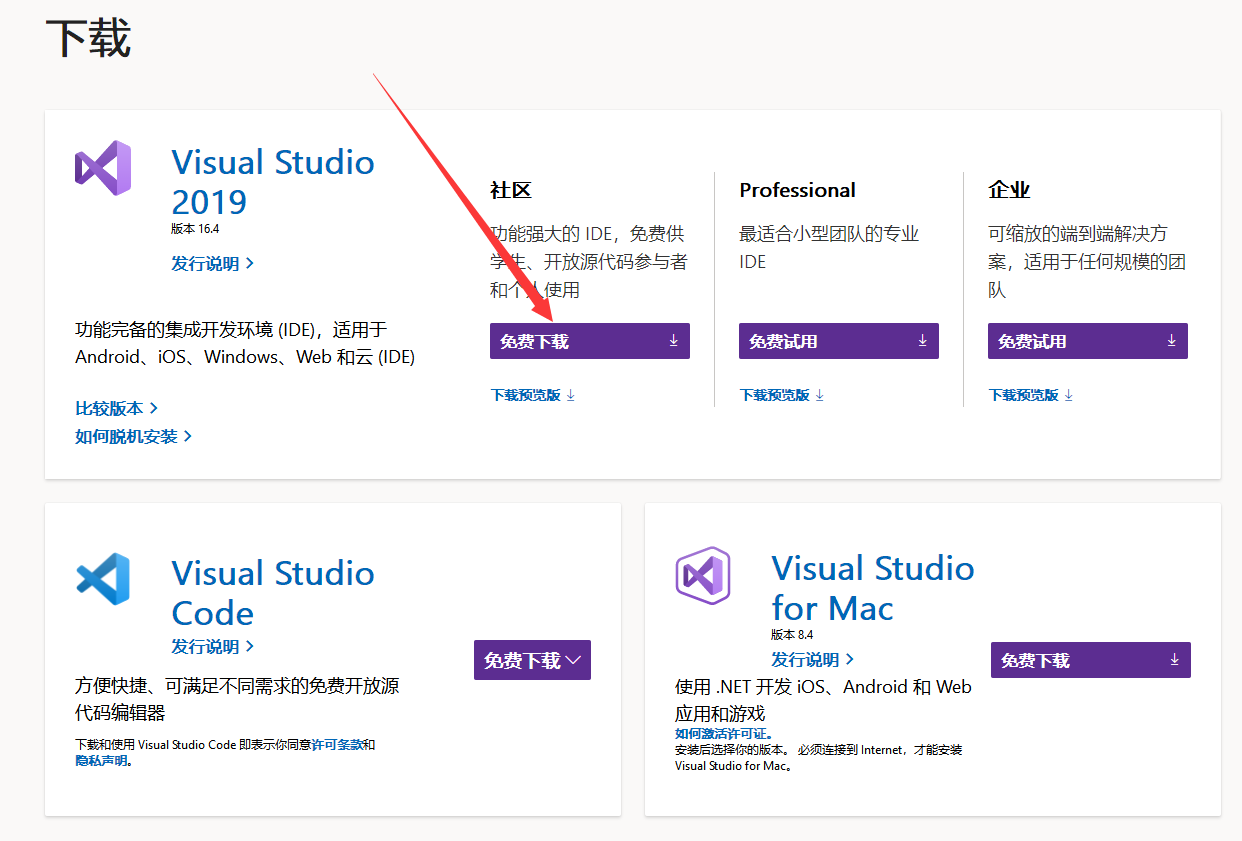Open Visual Studio Code 免费下载 dropdown
1242x841 pixels.
tap(532, 660)
